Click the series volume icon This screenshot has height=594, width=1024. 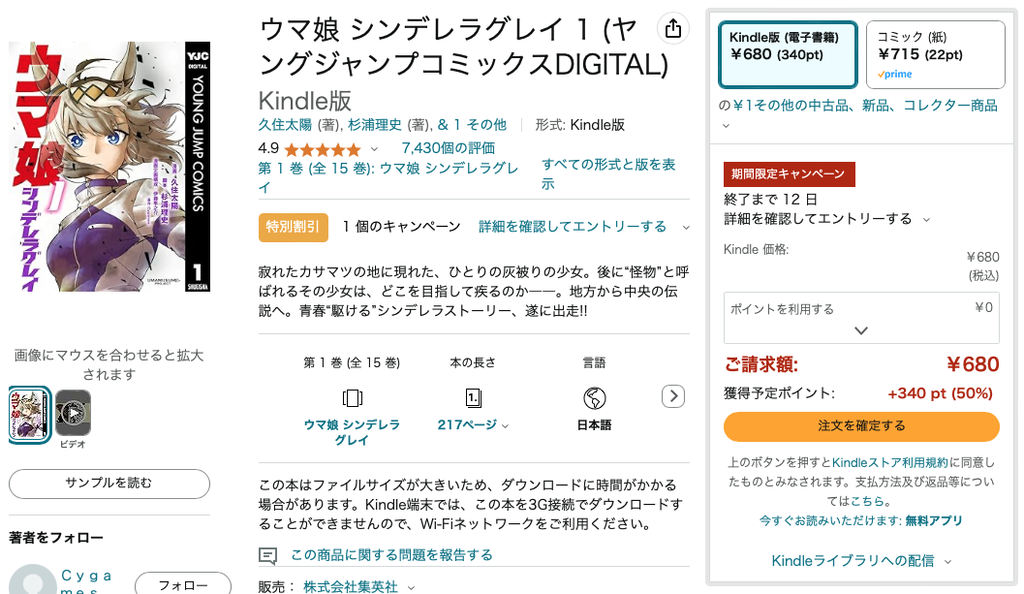click(x=352, y=398)
